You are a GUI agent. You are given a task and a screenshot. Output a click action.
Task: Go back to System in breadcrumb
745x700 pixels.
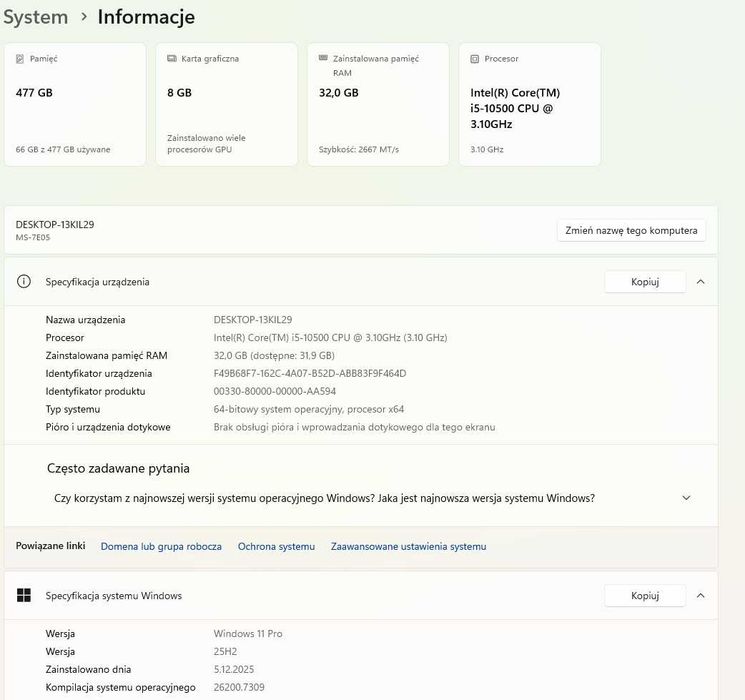click(35, 17)
